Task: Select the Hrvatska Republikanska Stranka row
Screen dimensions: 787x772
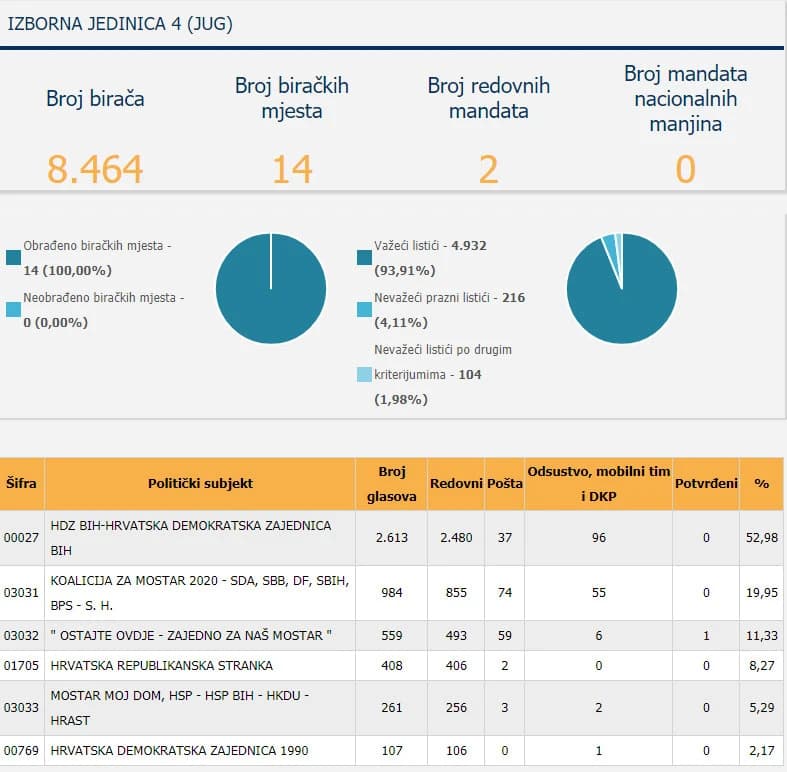Action: (x=160, y=665)
